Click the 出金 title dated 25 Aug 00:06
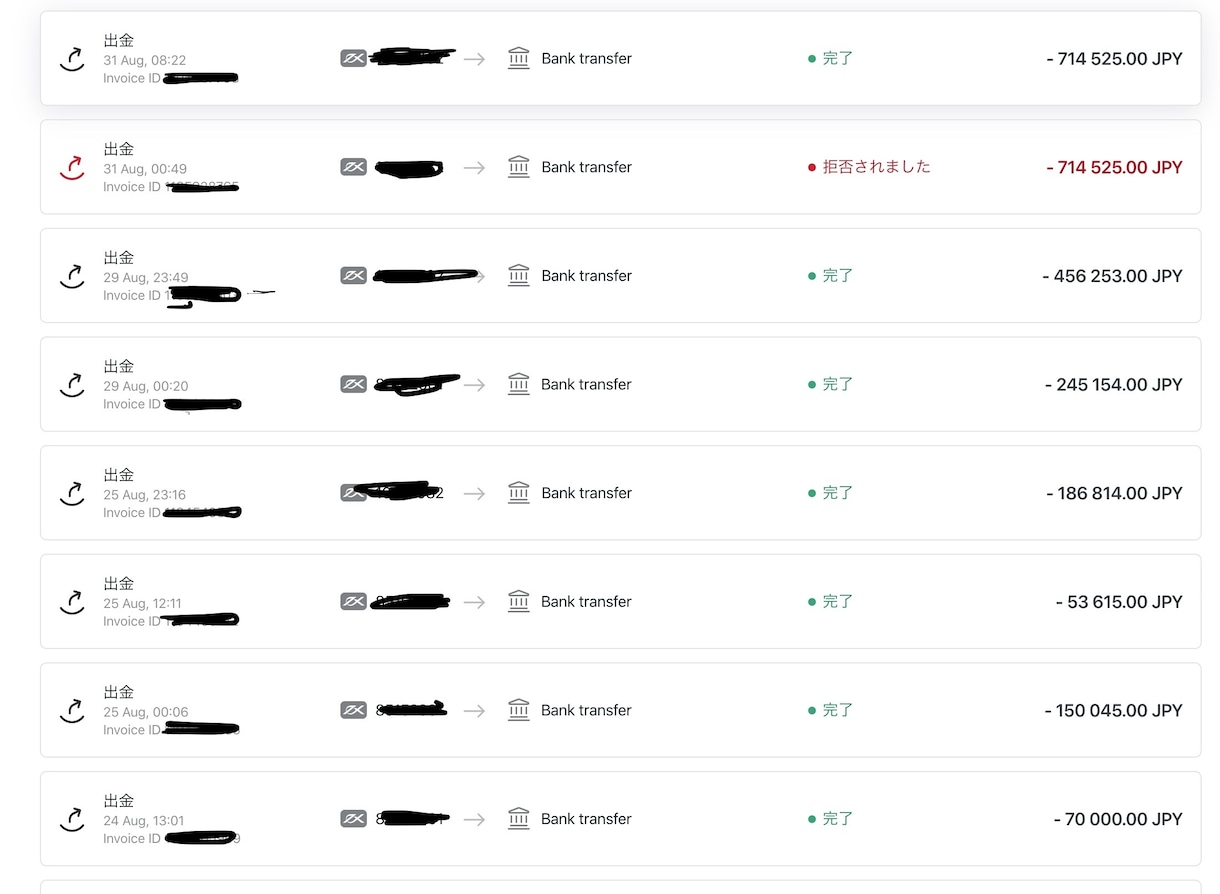 pos(119,692)
